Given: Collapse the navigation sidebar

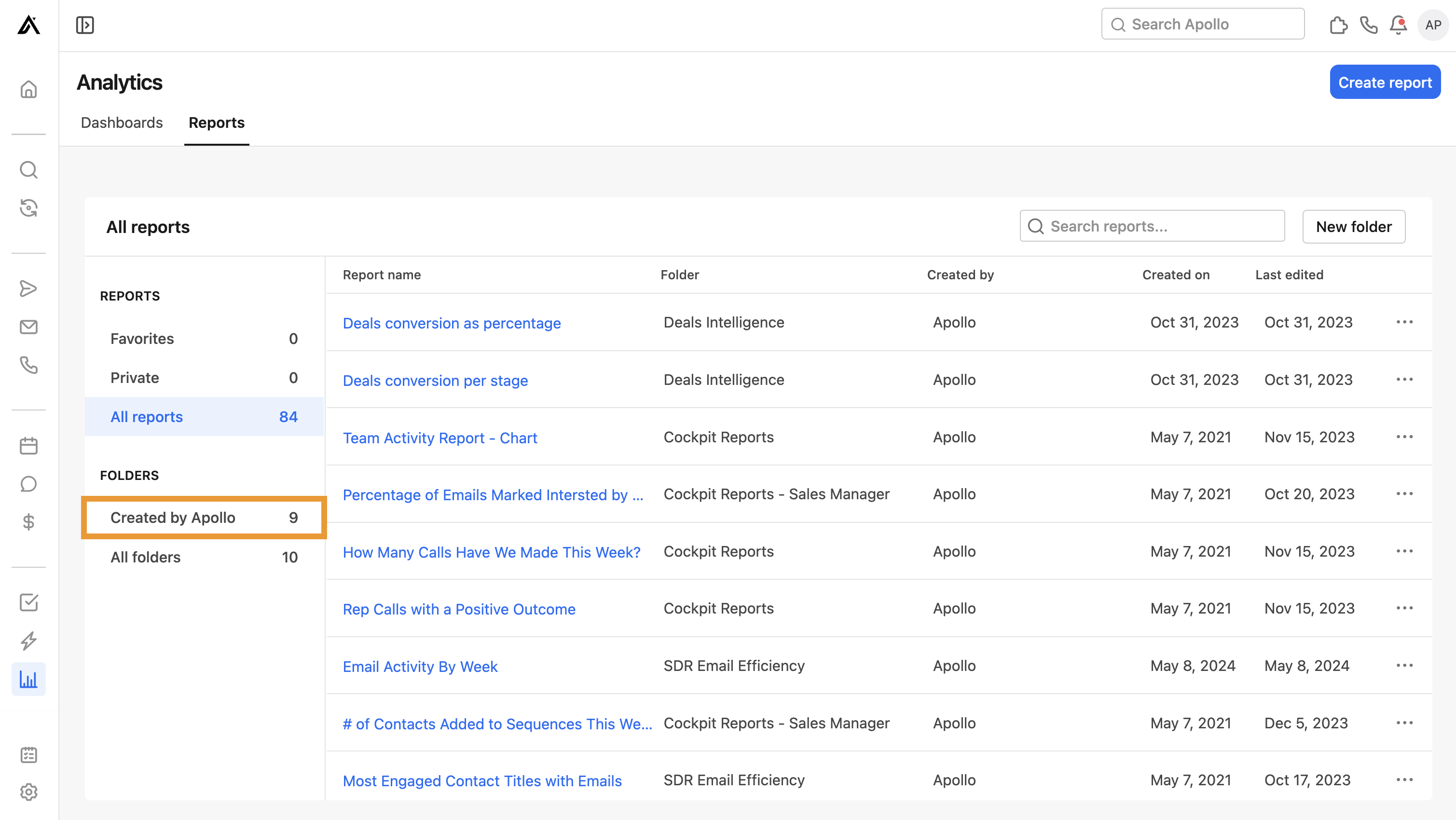Looking at the screenshot, I should (85, 25).
